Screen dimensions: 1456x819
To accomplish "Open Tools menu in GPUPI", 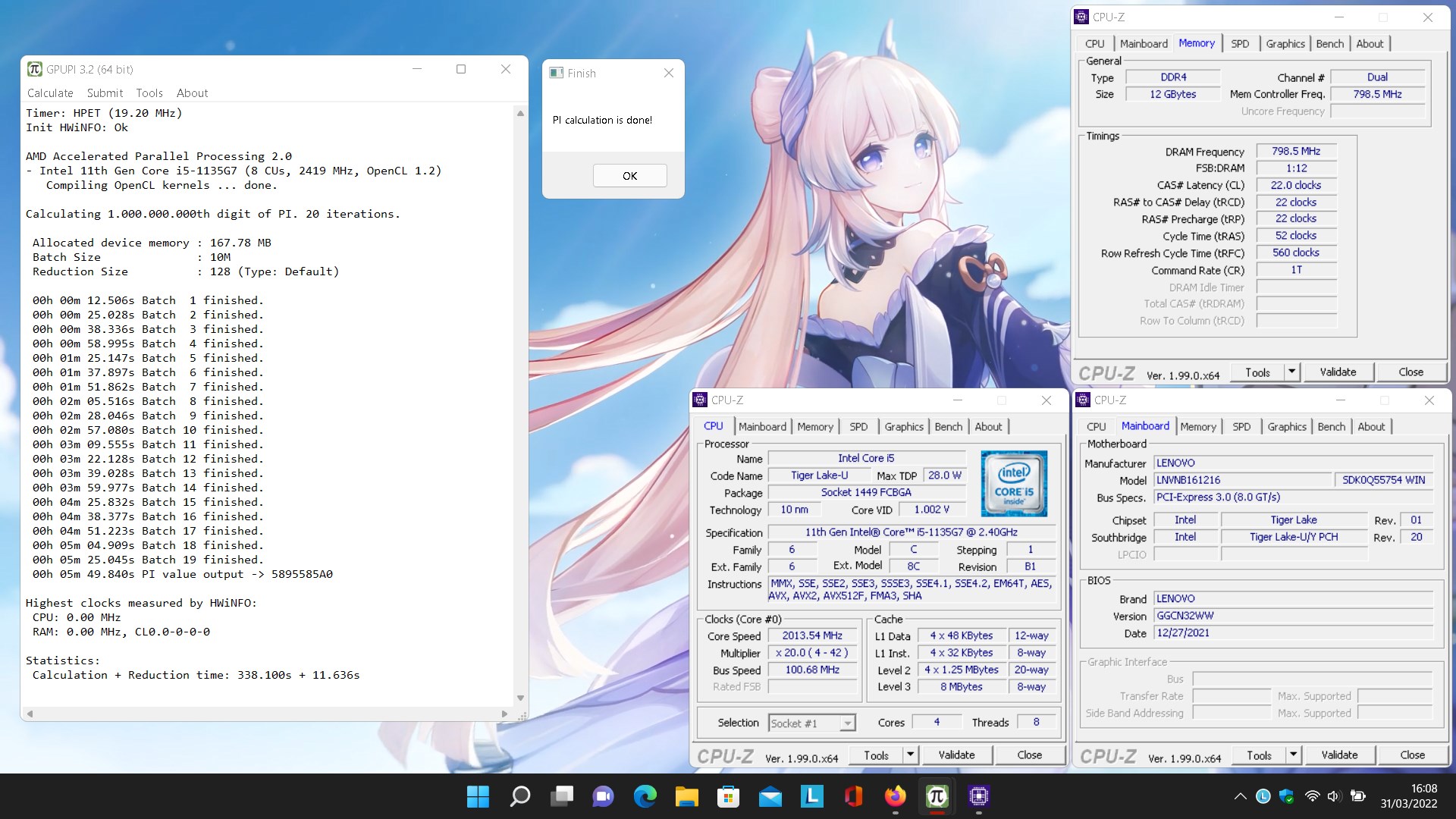I will point(149,93).
